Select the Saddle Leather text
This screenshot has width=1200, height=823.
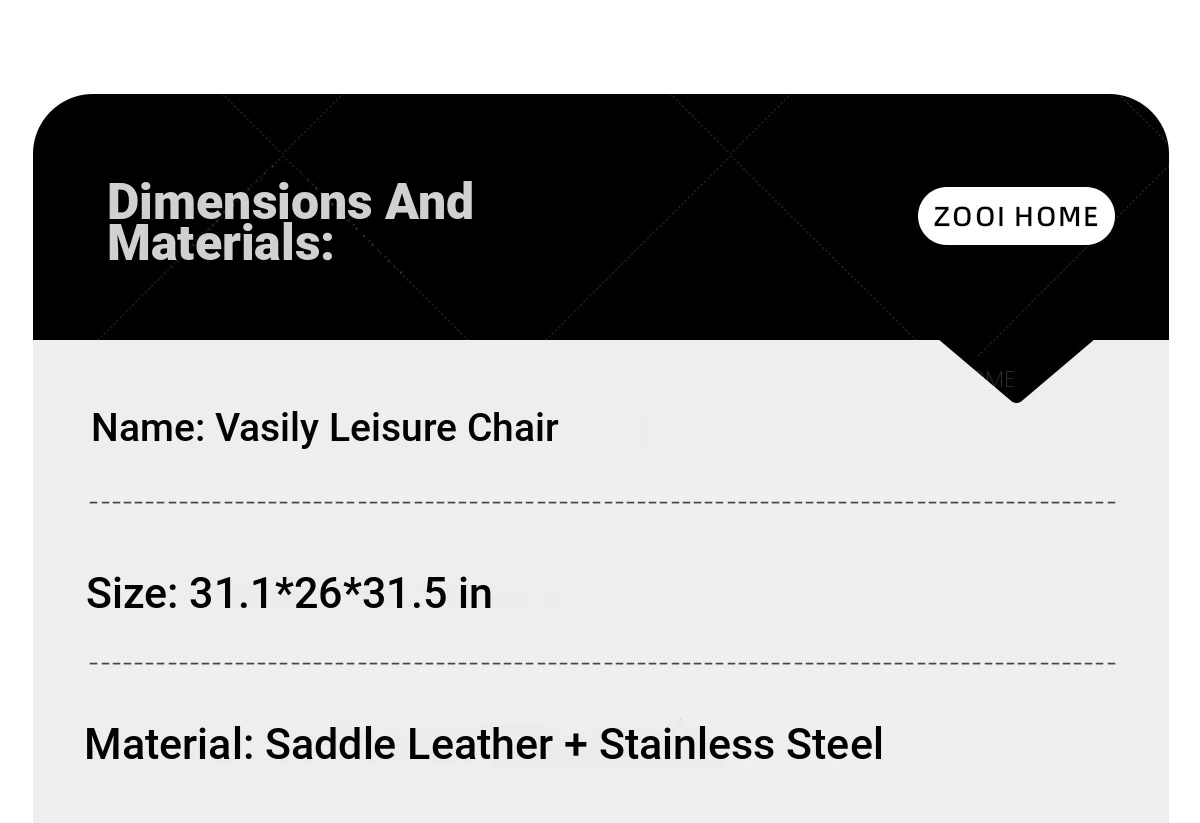(x=408, y=745)
